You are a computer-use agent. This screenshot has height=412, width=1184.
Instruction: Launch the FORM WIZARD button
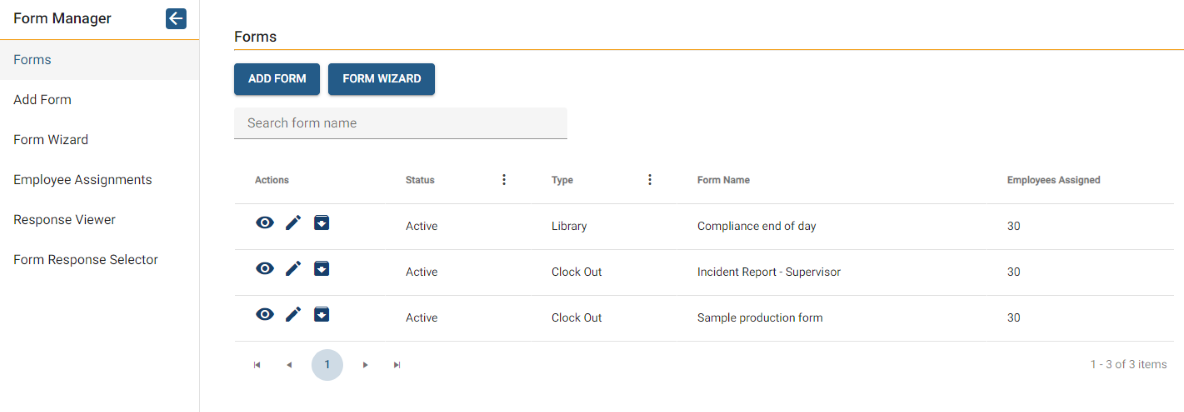click(x=381, y=79)
